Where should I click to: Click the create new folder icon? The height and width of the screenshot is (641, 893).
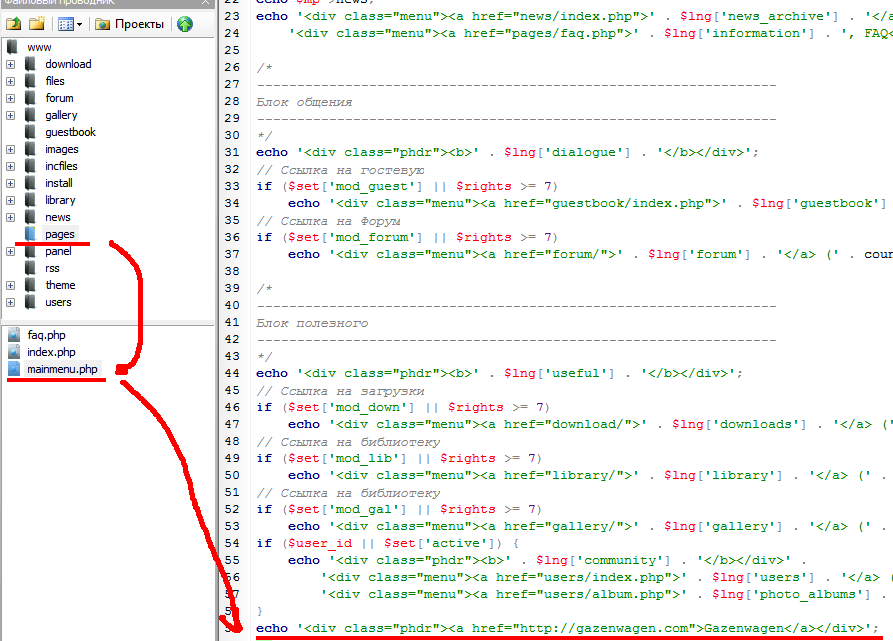(x=36, y=24)
